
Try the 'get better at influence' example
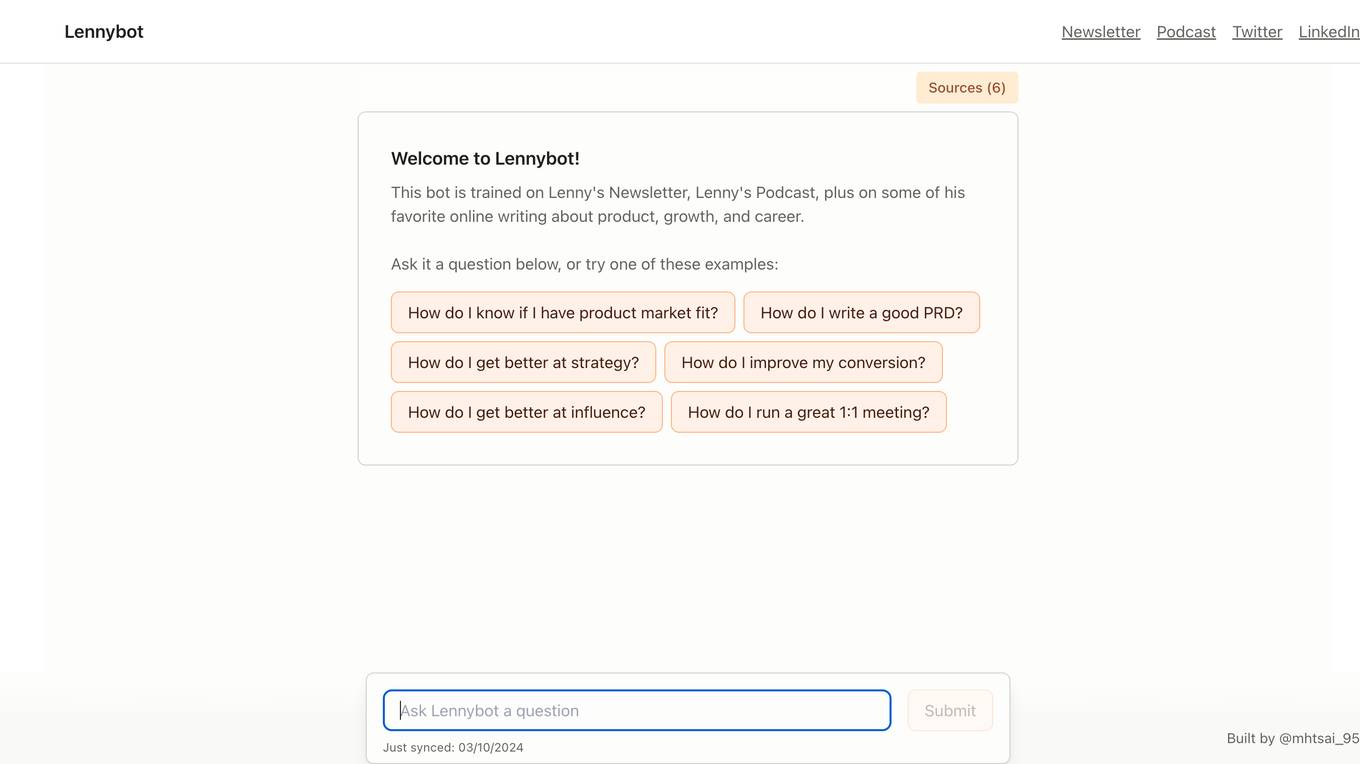[x=526, y=412]
